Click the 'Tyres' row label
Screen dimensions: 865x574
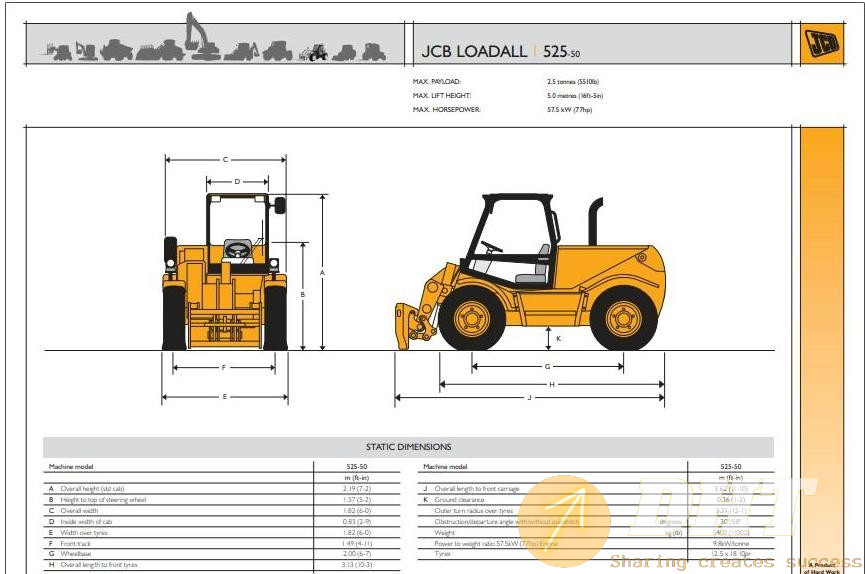coord(442,554)
